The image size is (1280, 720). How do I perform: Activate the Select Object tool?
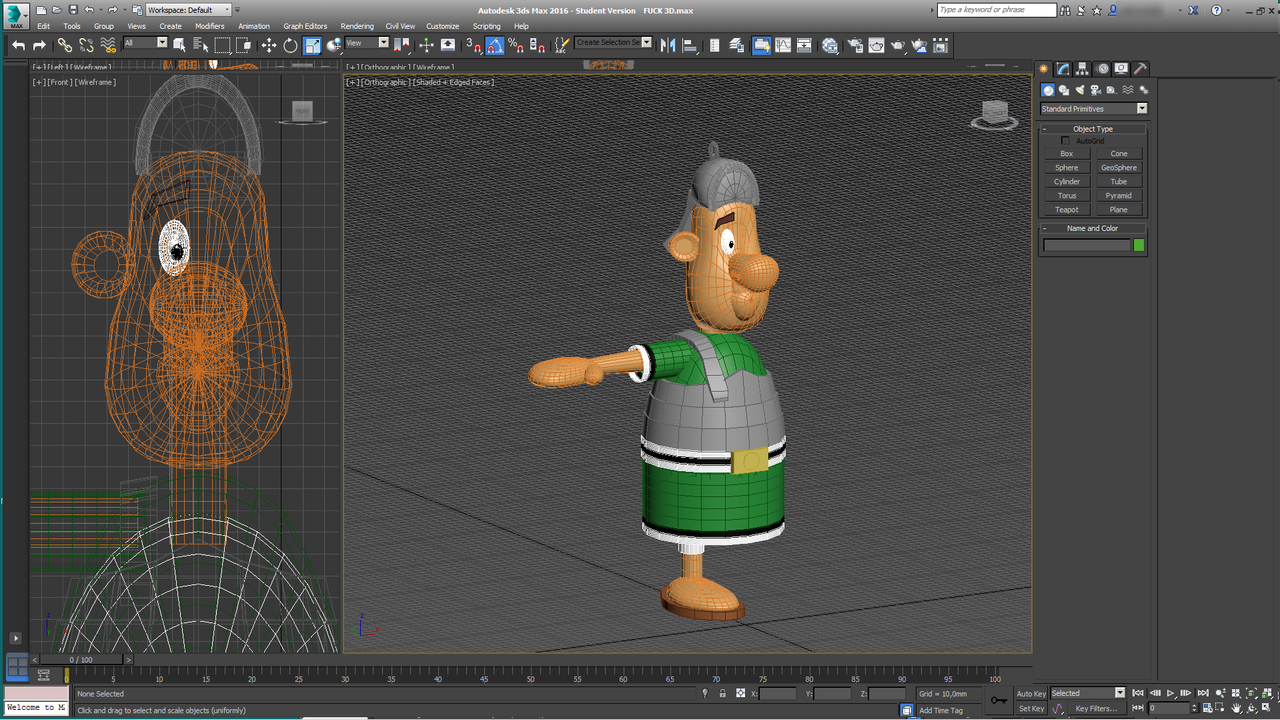180,45
